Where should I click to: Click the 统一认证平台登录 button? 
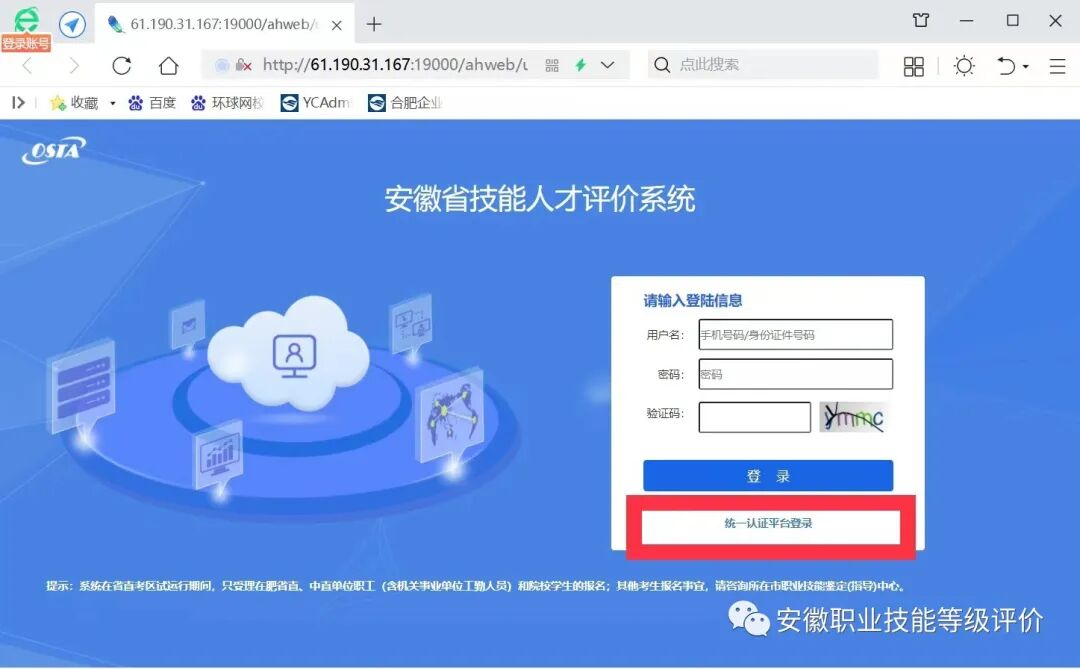pyautogui.click(x=768, y=521)
